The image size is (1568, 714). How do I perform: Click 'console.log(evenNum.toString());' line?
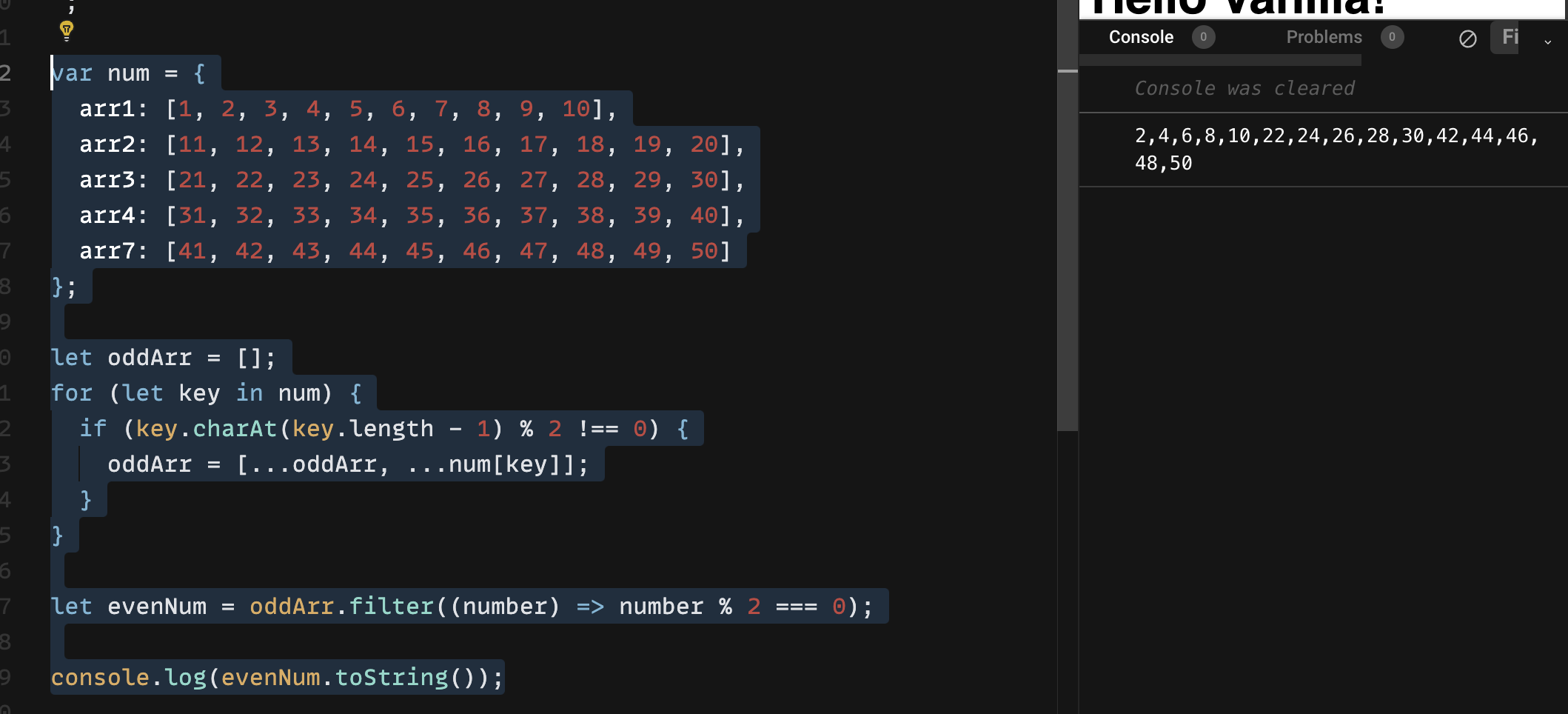coord(277,678)
